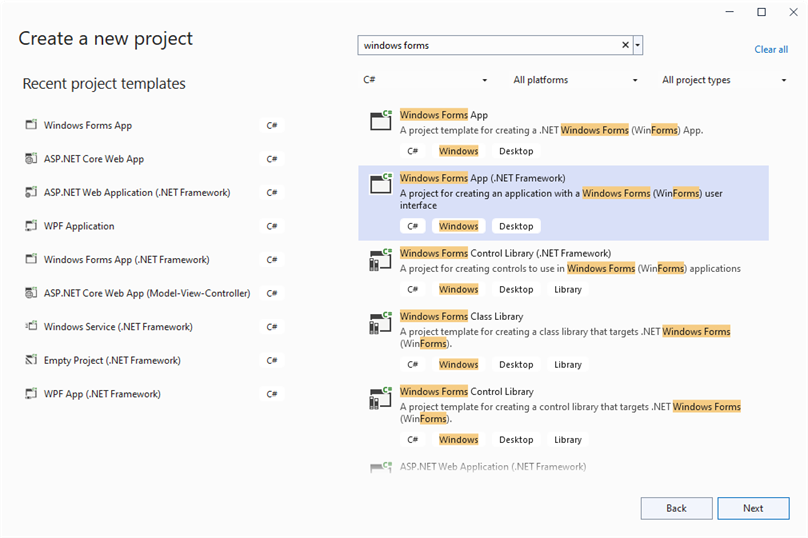808x538 pixels.
Task: Click Library tag of Windows Forms Class Library
Action: pyautogui.click(x=568, y=364)
